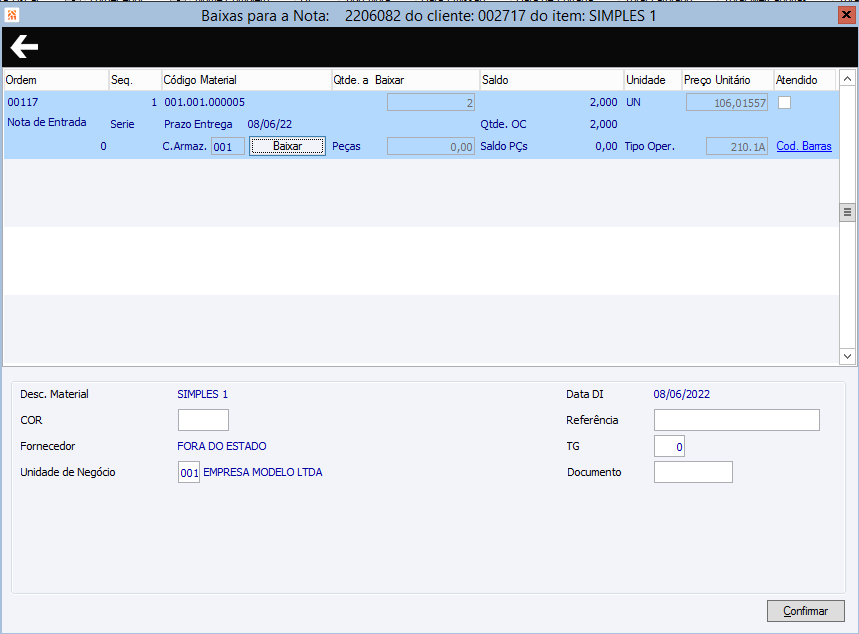859x634 pixels.
Task: Click the Unidade column header
Action: pos(653,80)
